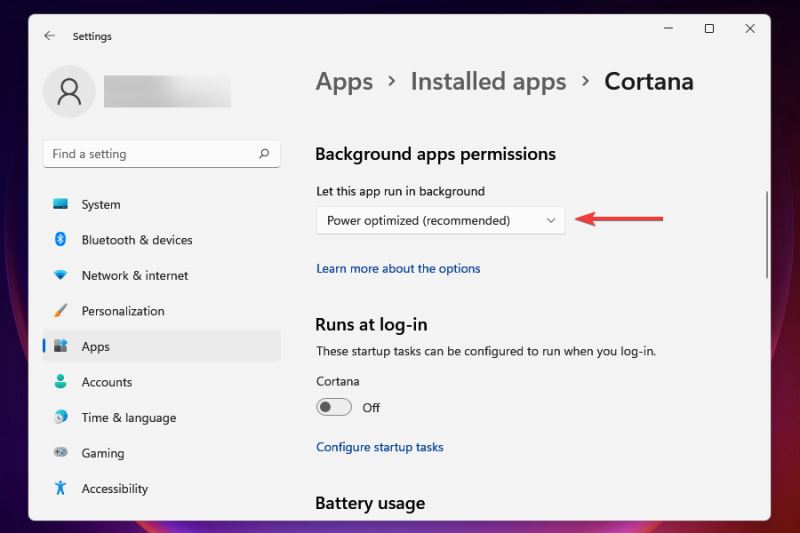
Task: Click the System monitor icon in sidebar
Action: coord(61,204)
